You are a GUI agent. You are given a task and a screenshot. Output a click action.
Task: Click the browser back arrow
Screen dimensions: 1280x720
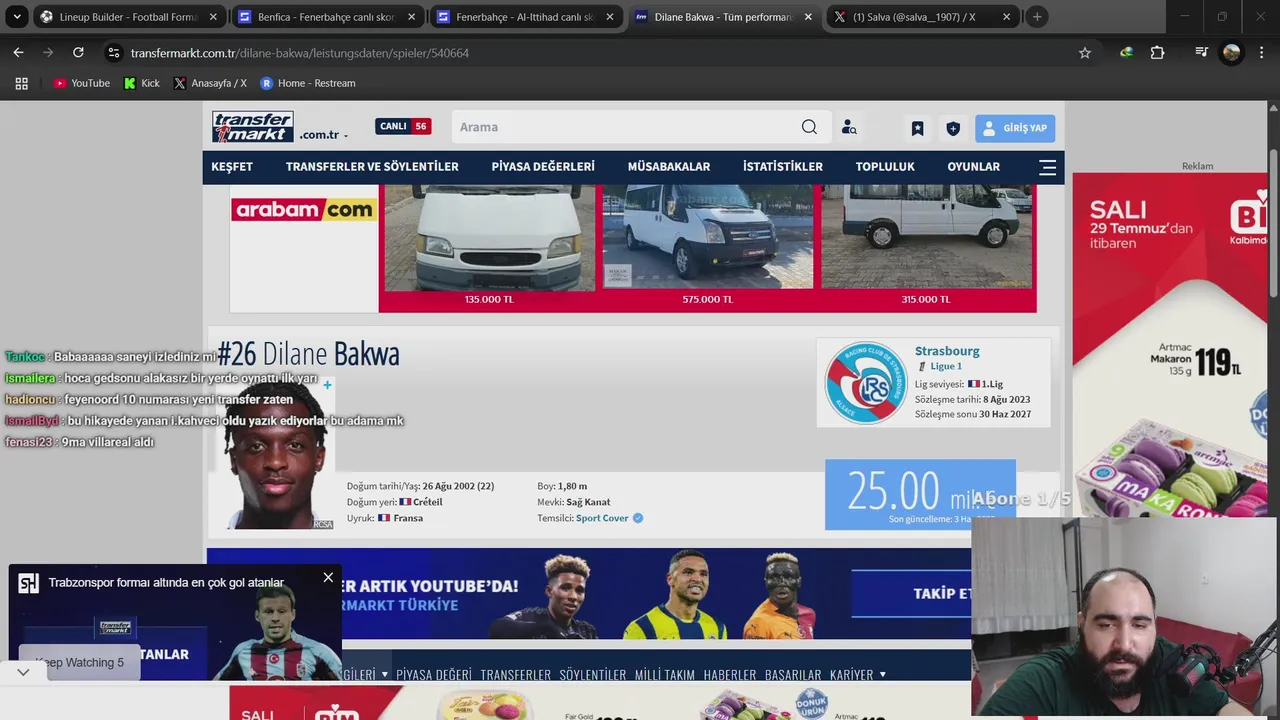coord(18,53)
